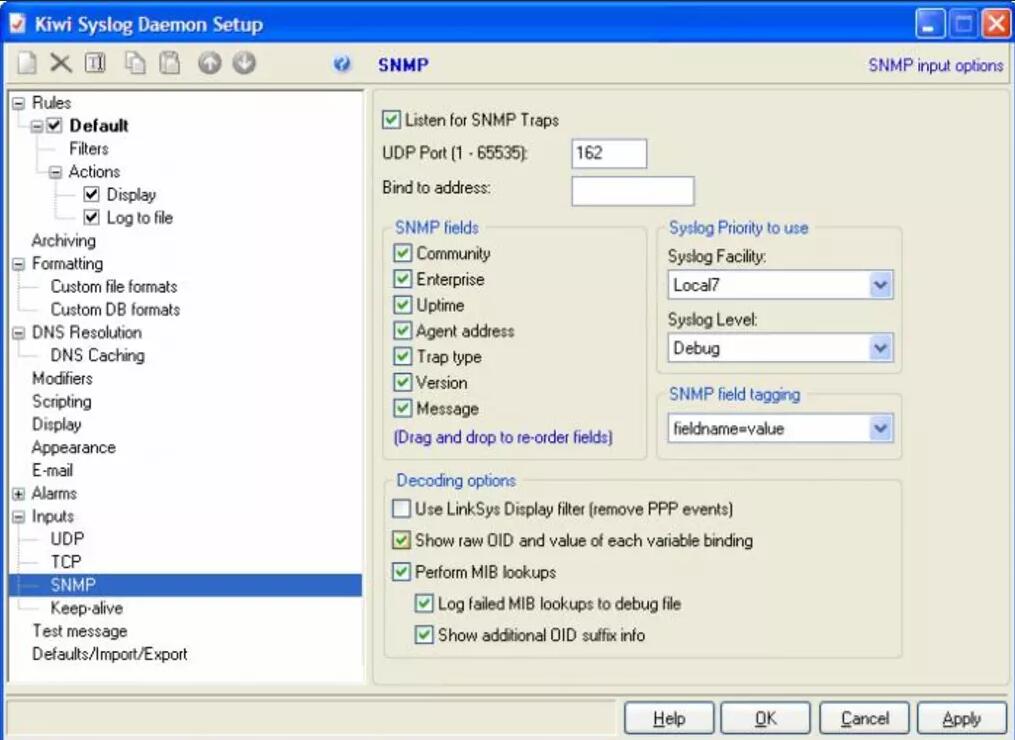Collapse the Actions tree node

(56, 172)
